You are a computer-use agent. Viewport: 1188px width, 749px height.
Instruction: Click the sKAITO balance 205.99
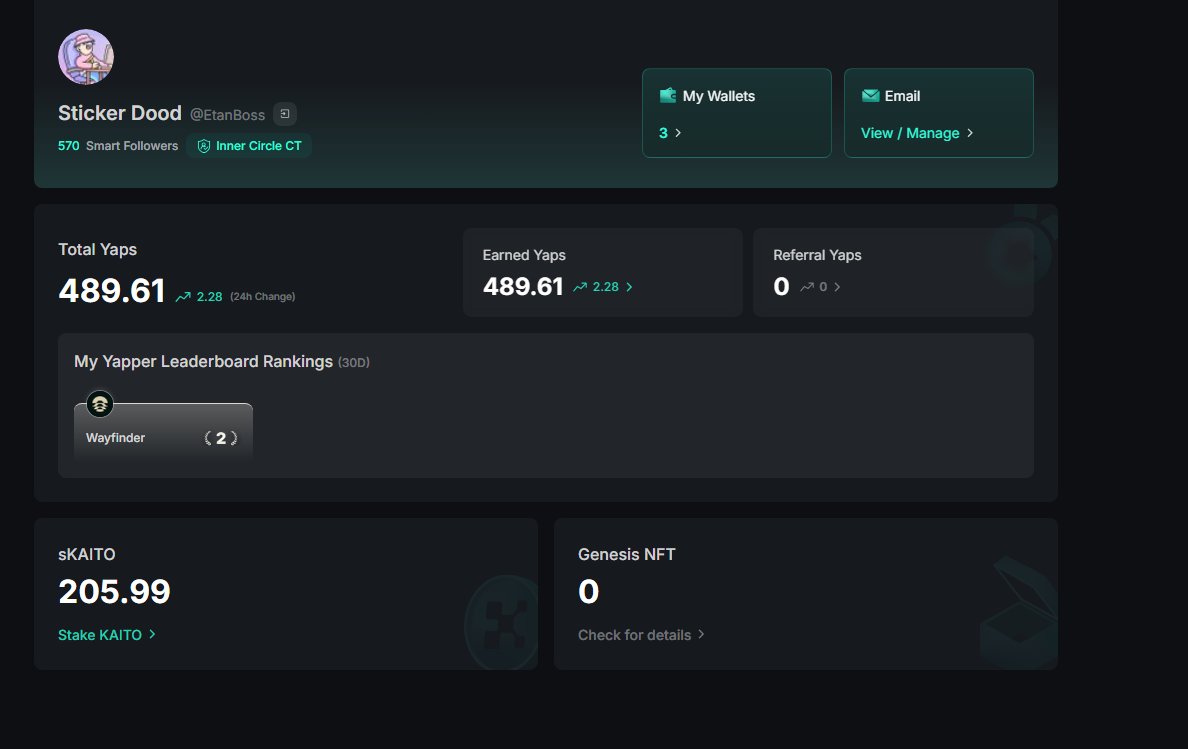114,591
